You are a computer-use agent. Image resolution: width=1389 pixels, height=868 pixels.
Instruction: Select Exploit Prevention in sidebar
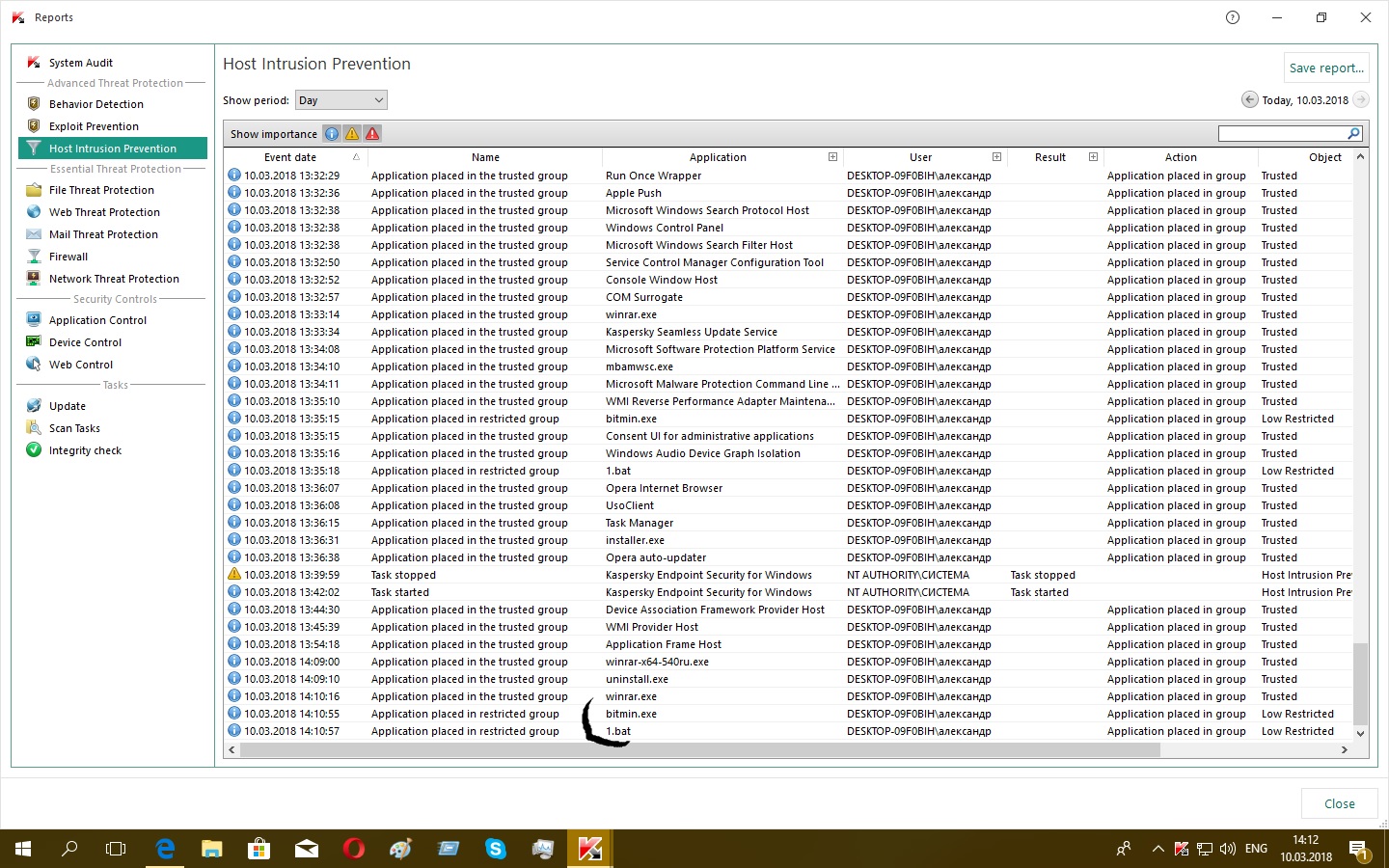point(94,126)
